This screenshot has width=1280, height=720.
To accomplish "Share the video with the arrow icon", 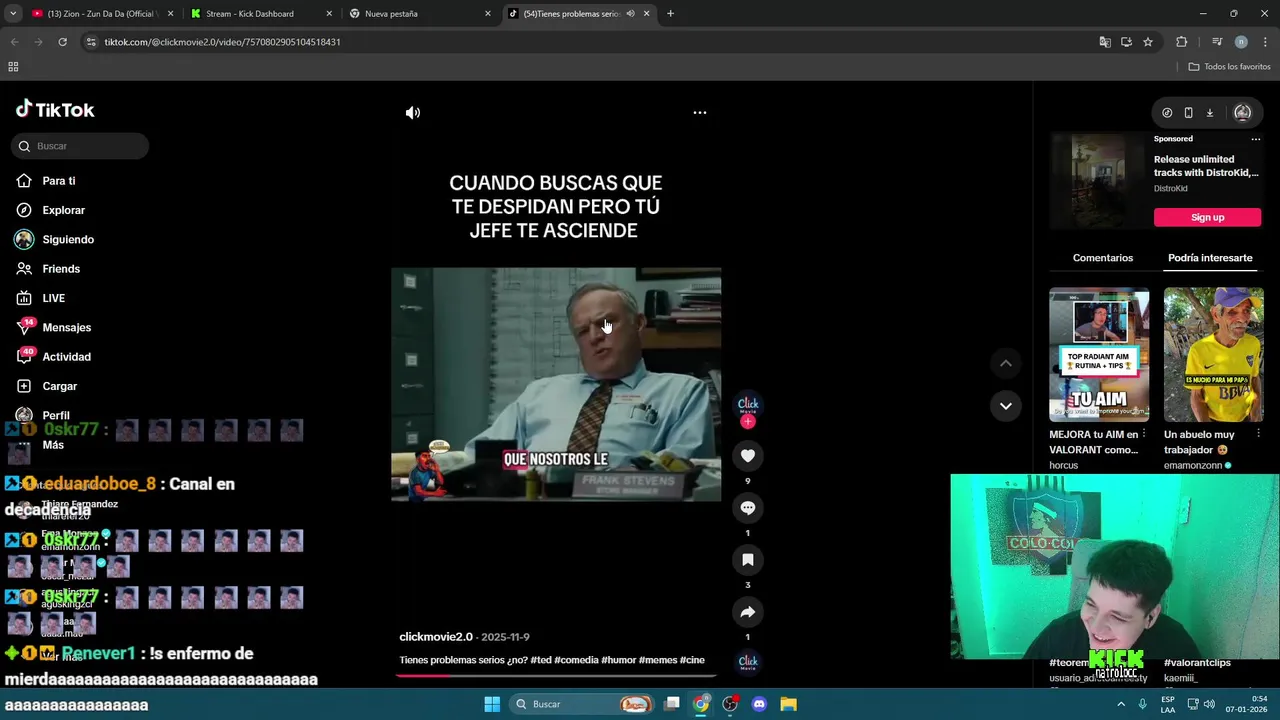I will tap(747, 612).
